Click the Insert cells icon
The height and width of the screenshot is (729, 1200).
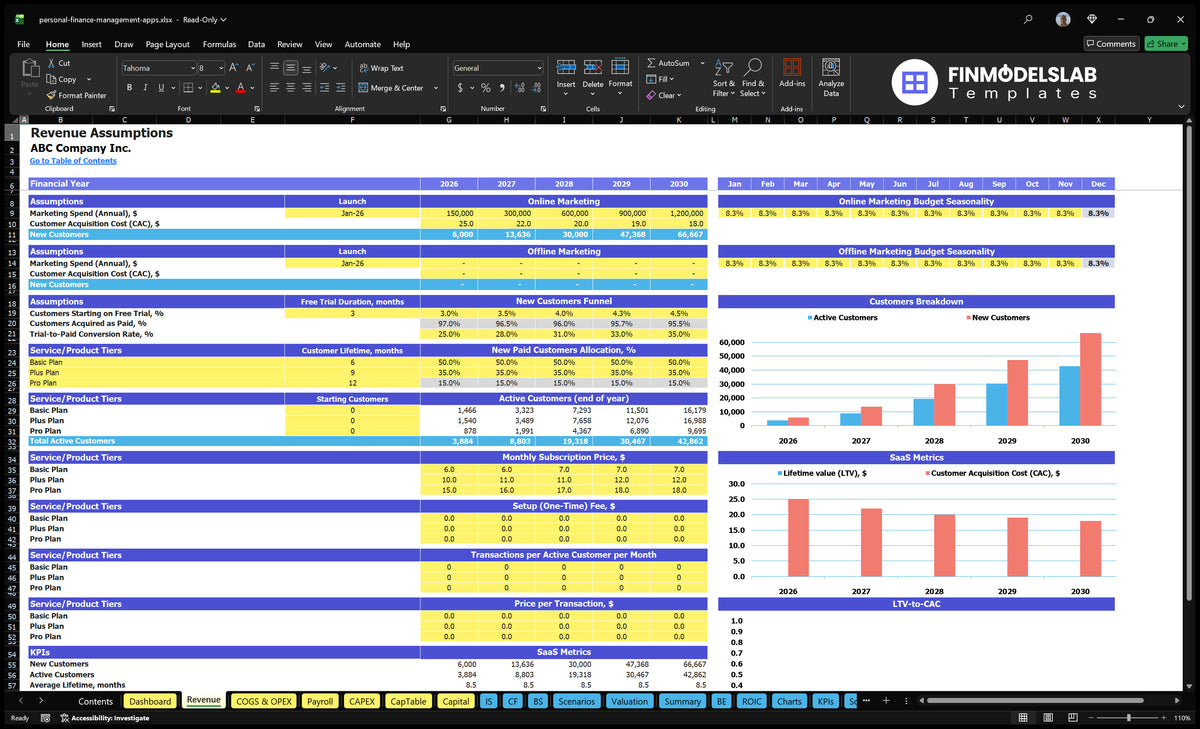tap(566, 67)
